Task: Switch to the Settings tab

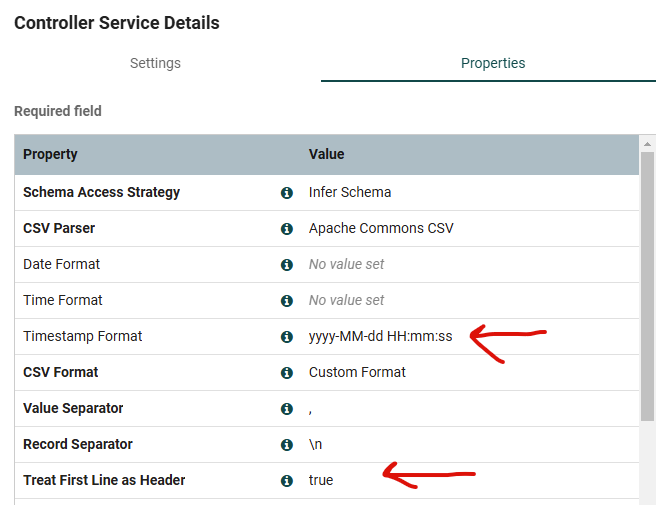Action: click(155, 63)
